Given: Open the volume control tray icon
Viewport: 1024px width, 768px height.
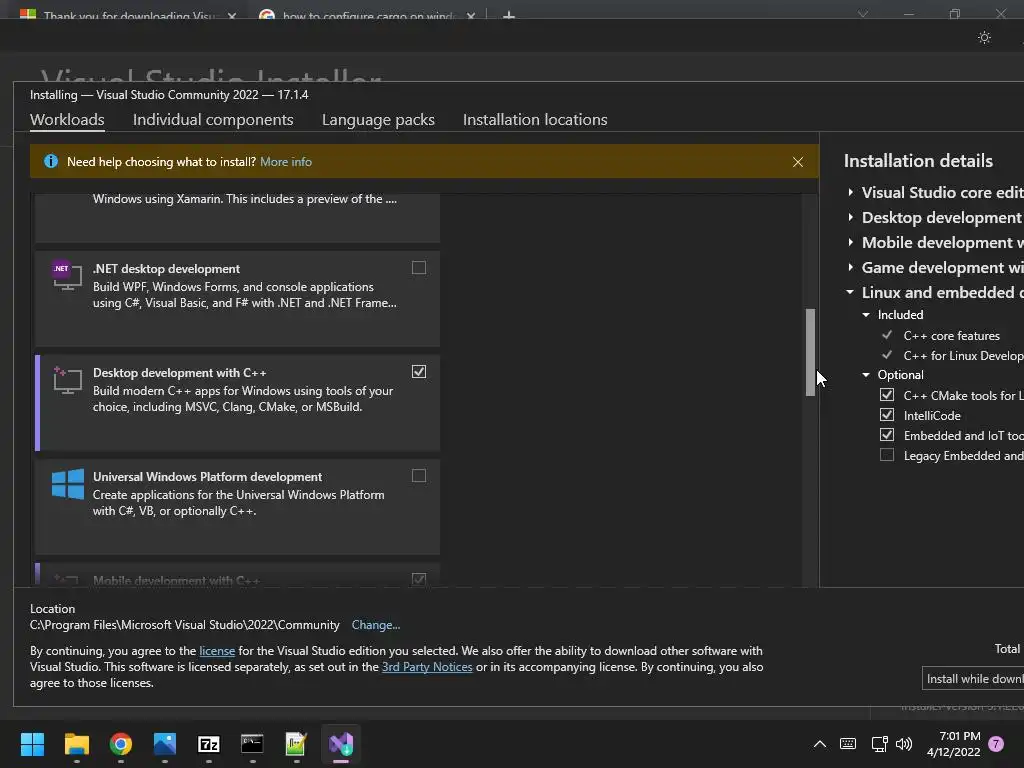Looking at the screenshot, I should point(904,744).
